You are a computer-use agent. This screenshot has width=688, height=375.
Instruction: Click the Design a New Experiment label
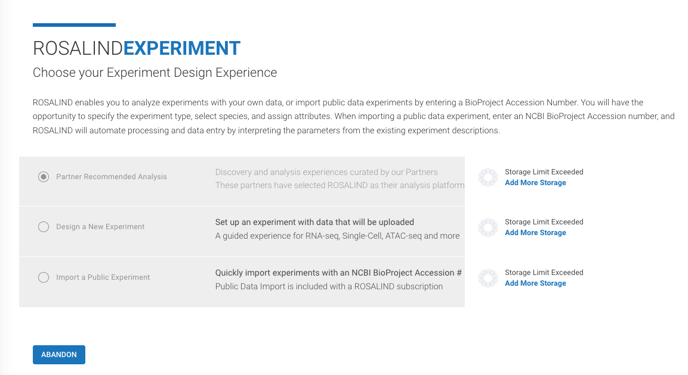tap(100, 226)
